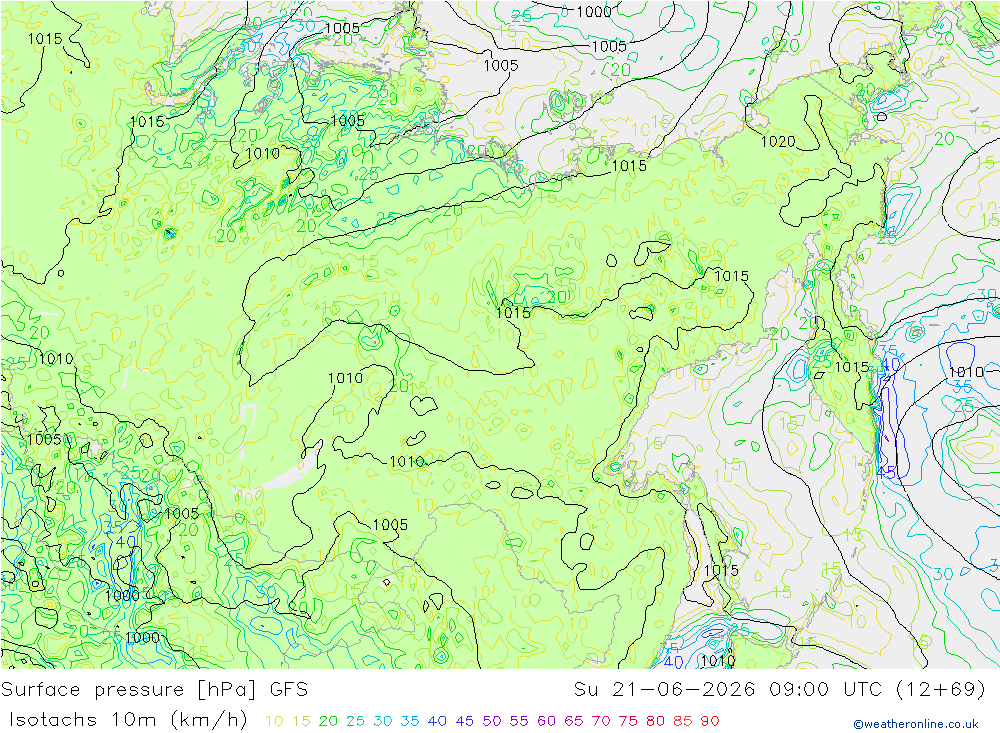Click legend value 40 in isotach scale
1000x733 pixels.
click(x=437, y=721)
